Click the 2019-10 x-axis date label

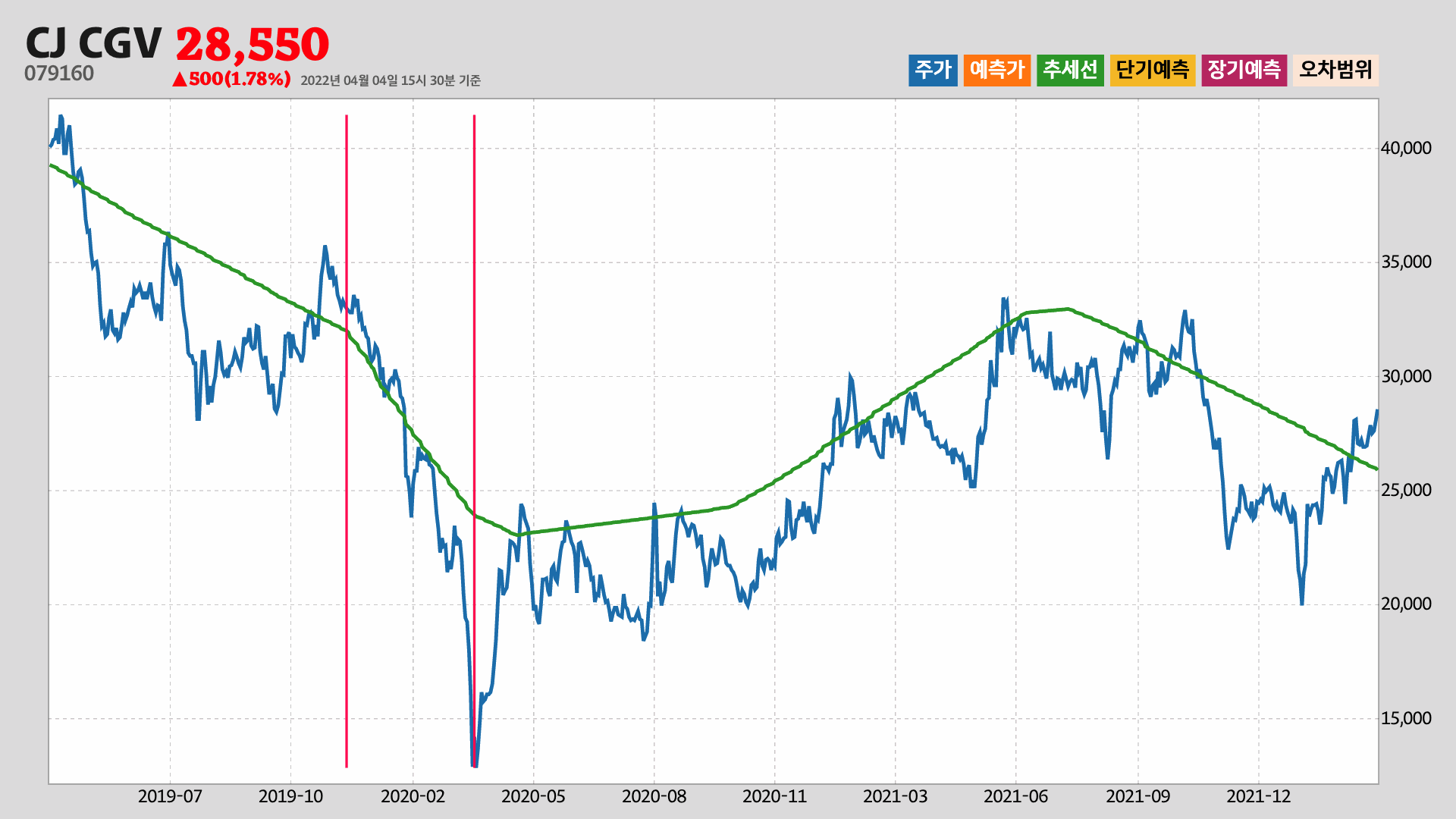point(290,797)
